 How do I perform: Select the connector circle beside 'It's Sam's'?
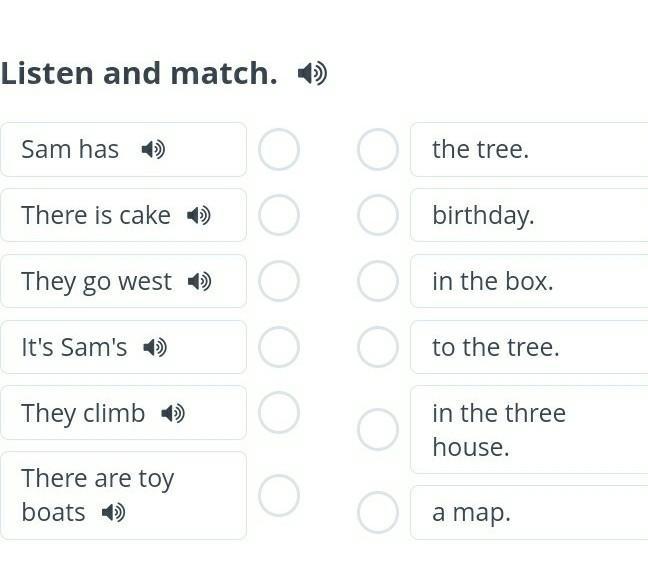(279, 347)
